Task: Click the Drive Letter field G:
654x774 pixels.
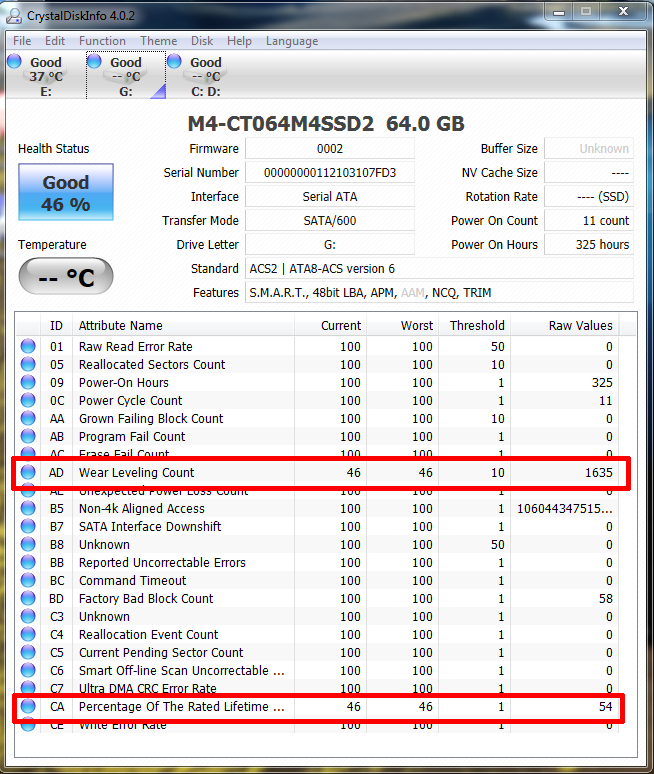Action: [330, 244]
